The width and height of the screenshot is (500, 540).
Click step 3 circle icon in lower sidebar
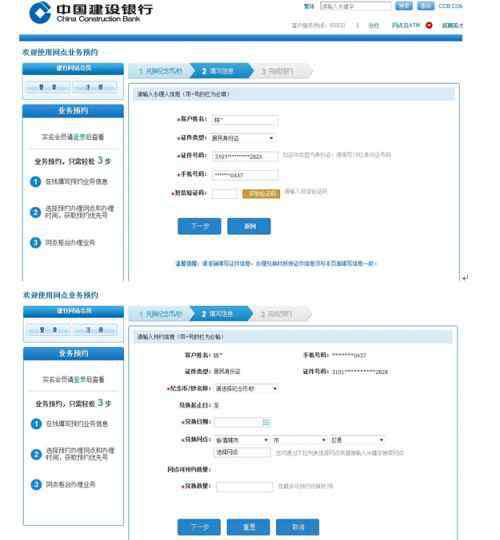pyautogui.click(x=36, y=485)
